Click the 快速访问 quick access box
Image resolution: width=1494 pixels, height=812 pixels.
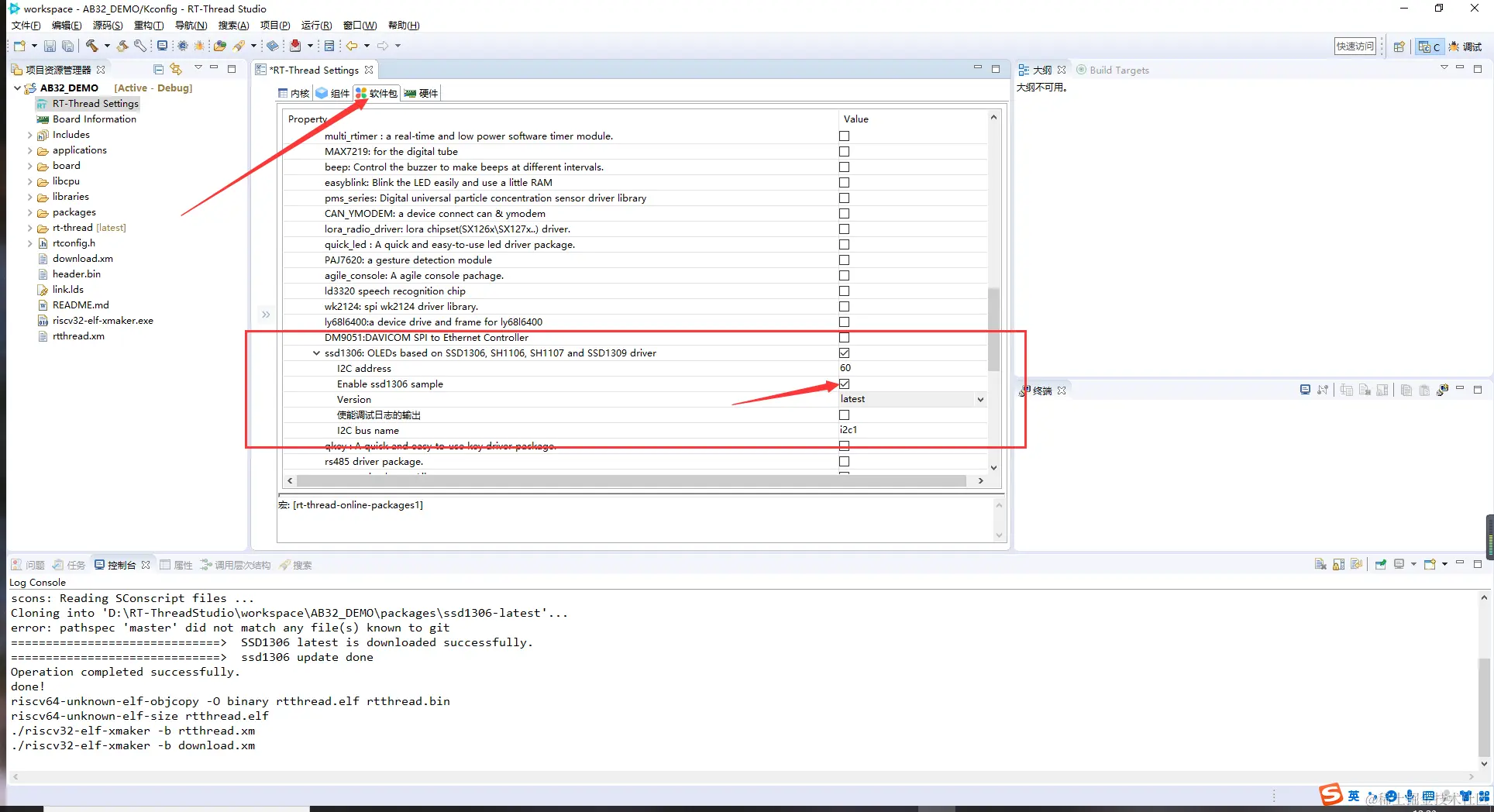coord(1355,46)
